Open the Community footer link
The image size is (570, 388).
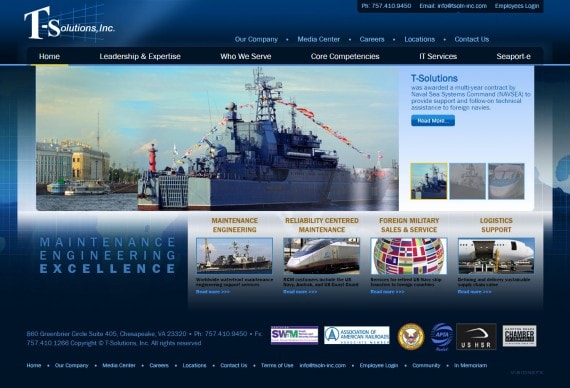click(426, 365)
